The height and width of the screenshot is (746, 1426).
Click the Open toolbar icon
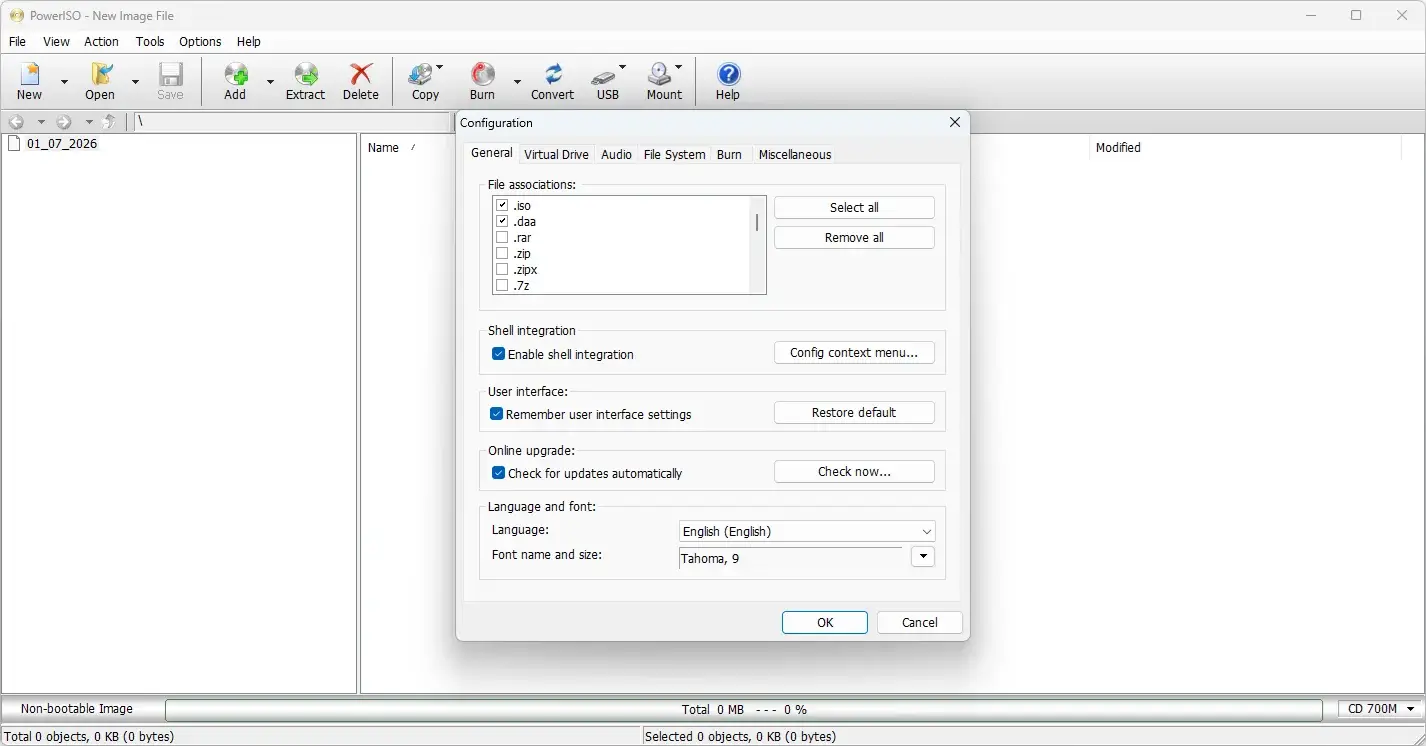tap(100, 74)
